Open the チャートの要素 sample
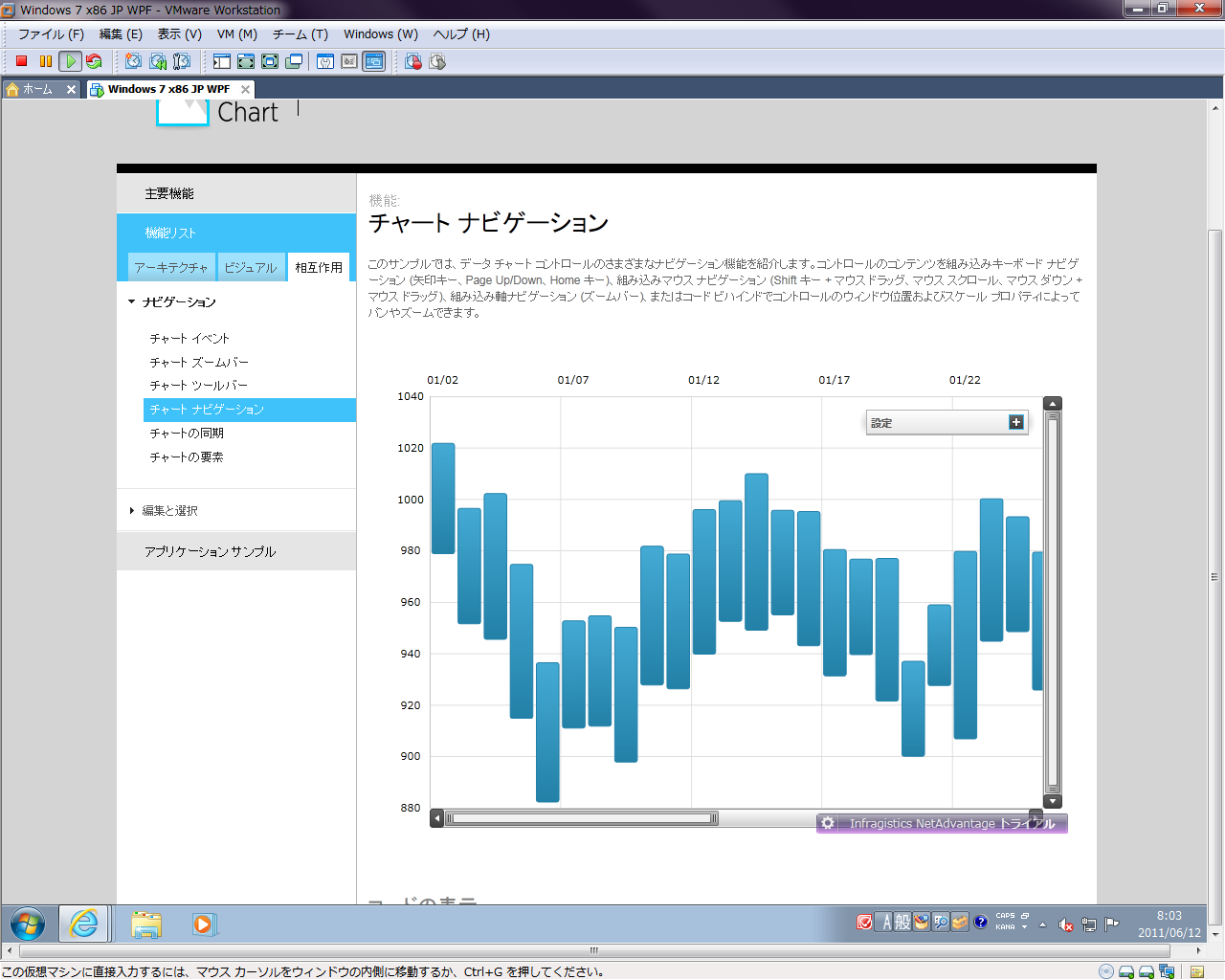The height and width of the screenshot is (980, 1225). [x=187, y=457]
